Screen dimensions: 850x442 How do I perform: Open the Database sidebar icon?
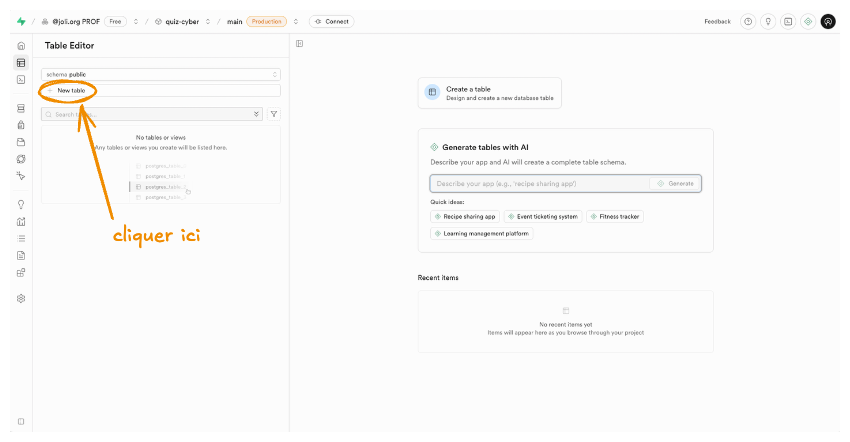tap(21, 108)
